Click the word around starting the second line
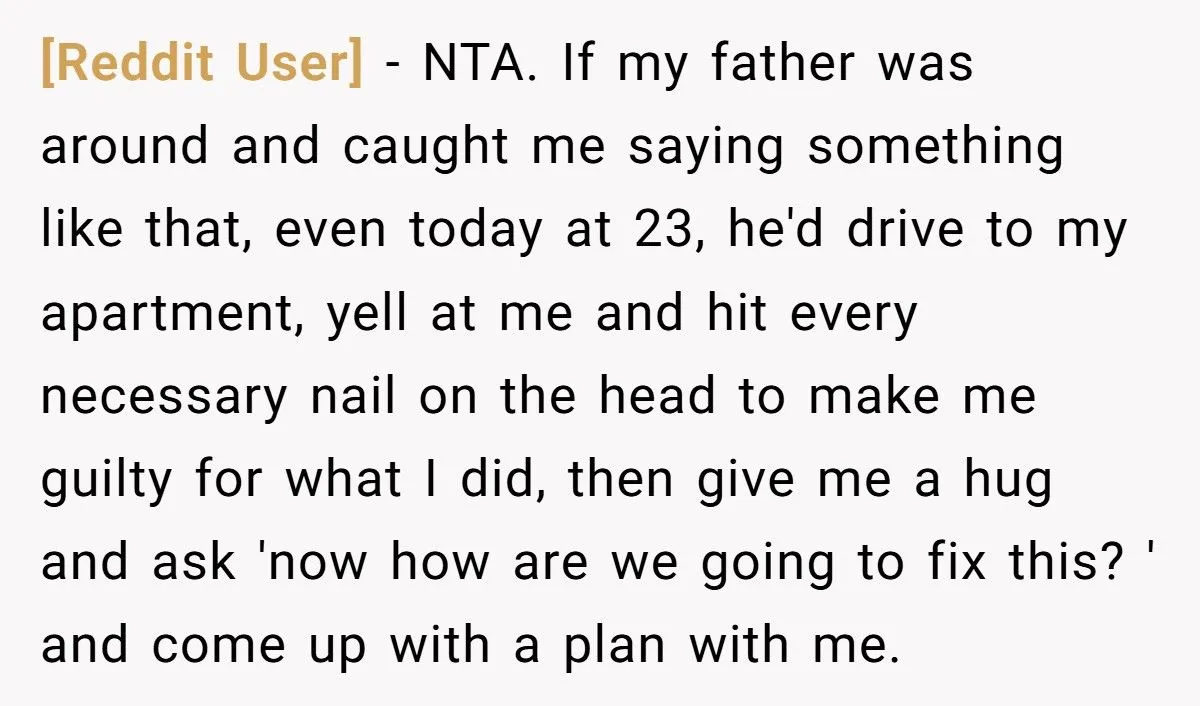1200x706 pixels. 125,148
